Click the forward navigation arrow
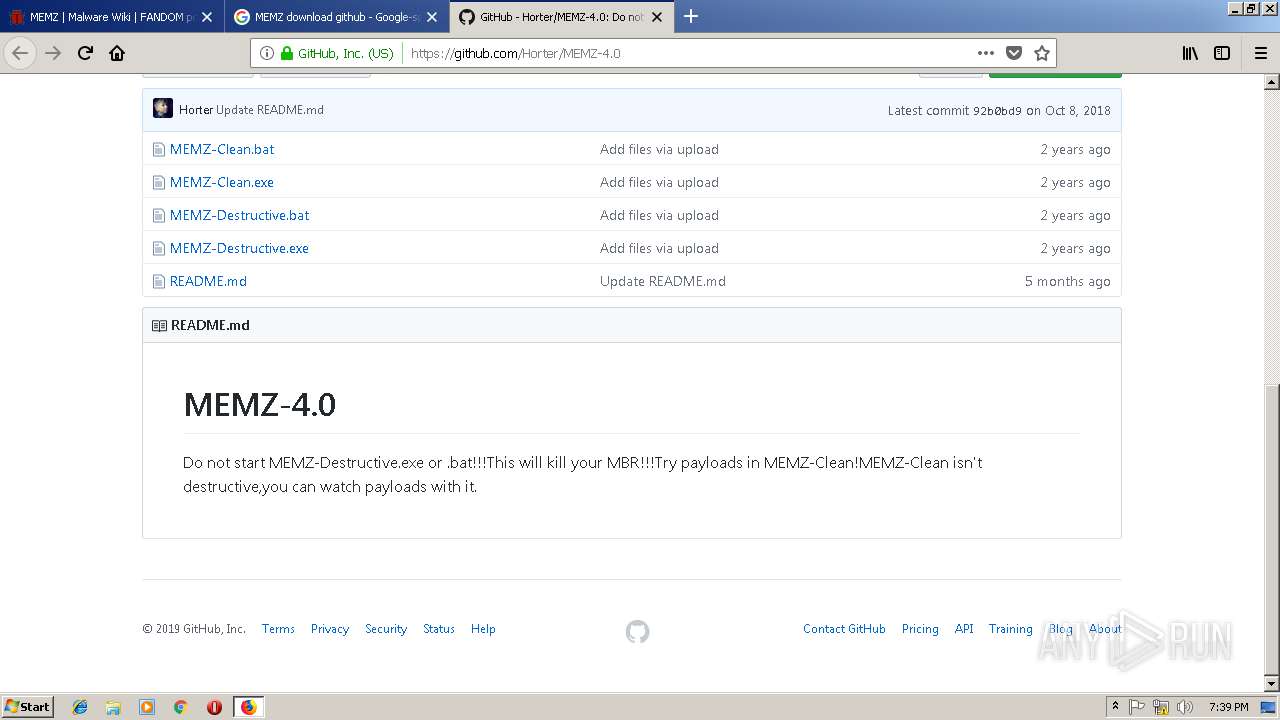 tap(53, 53)
